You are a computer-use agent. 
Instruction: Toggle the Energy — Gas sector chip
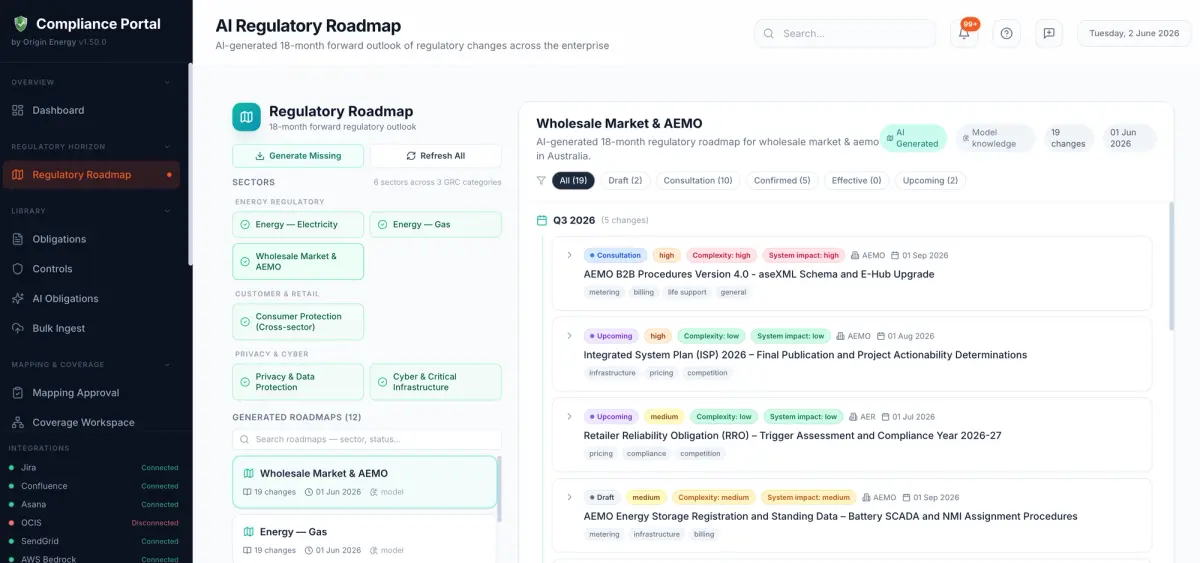(436, 224)
